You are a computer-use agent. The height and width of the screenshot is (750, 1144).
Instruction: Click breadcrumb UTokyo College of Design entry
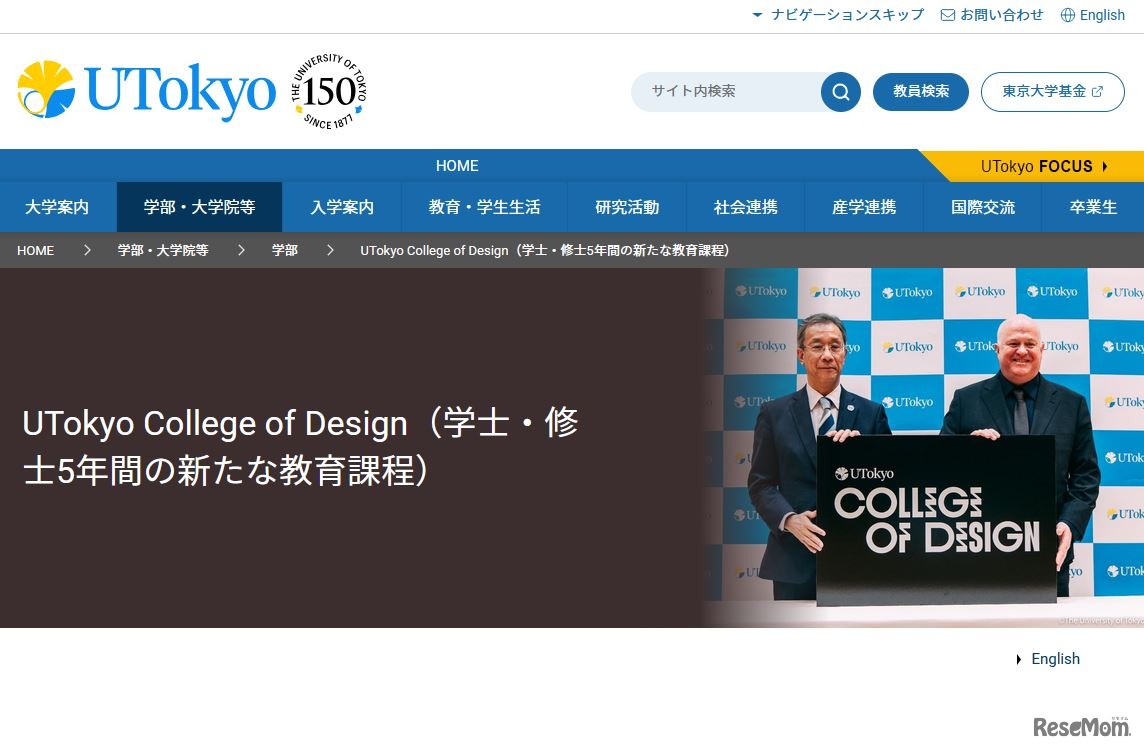point(545,250)
